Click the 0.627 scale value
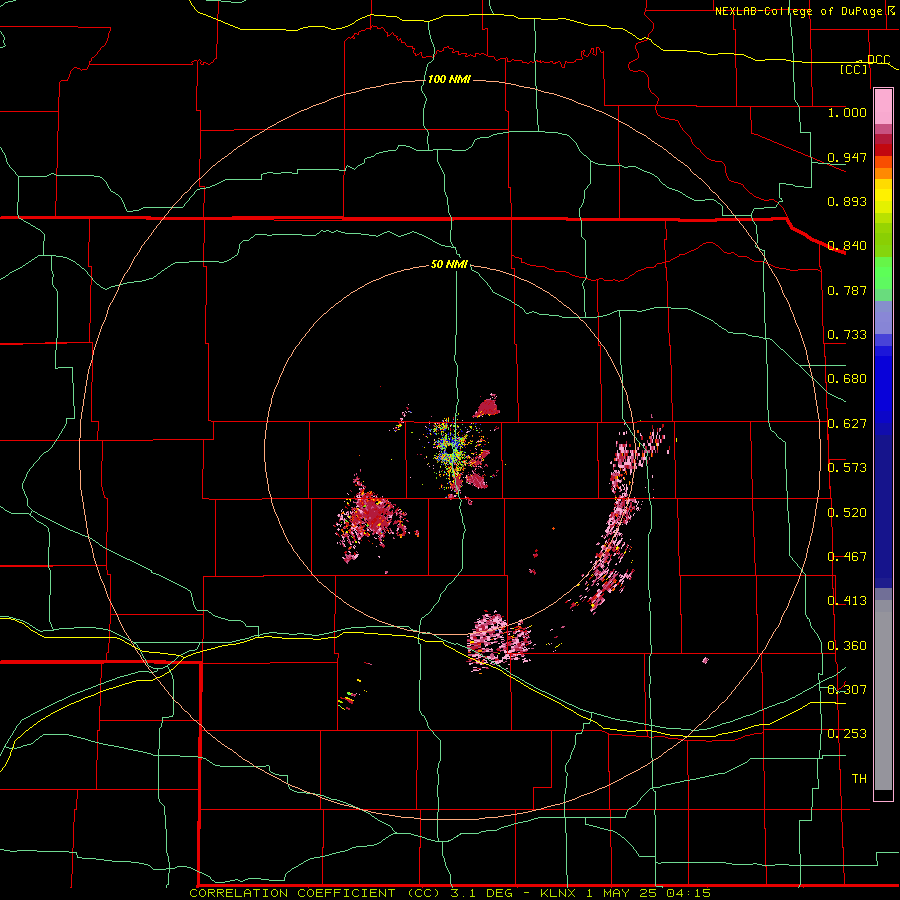Viewport: 900px width, 900px height. pos(847,424)
